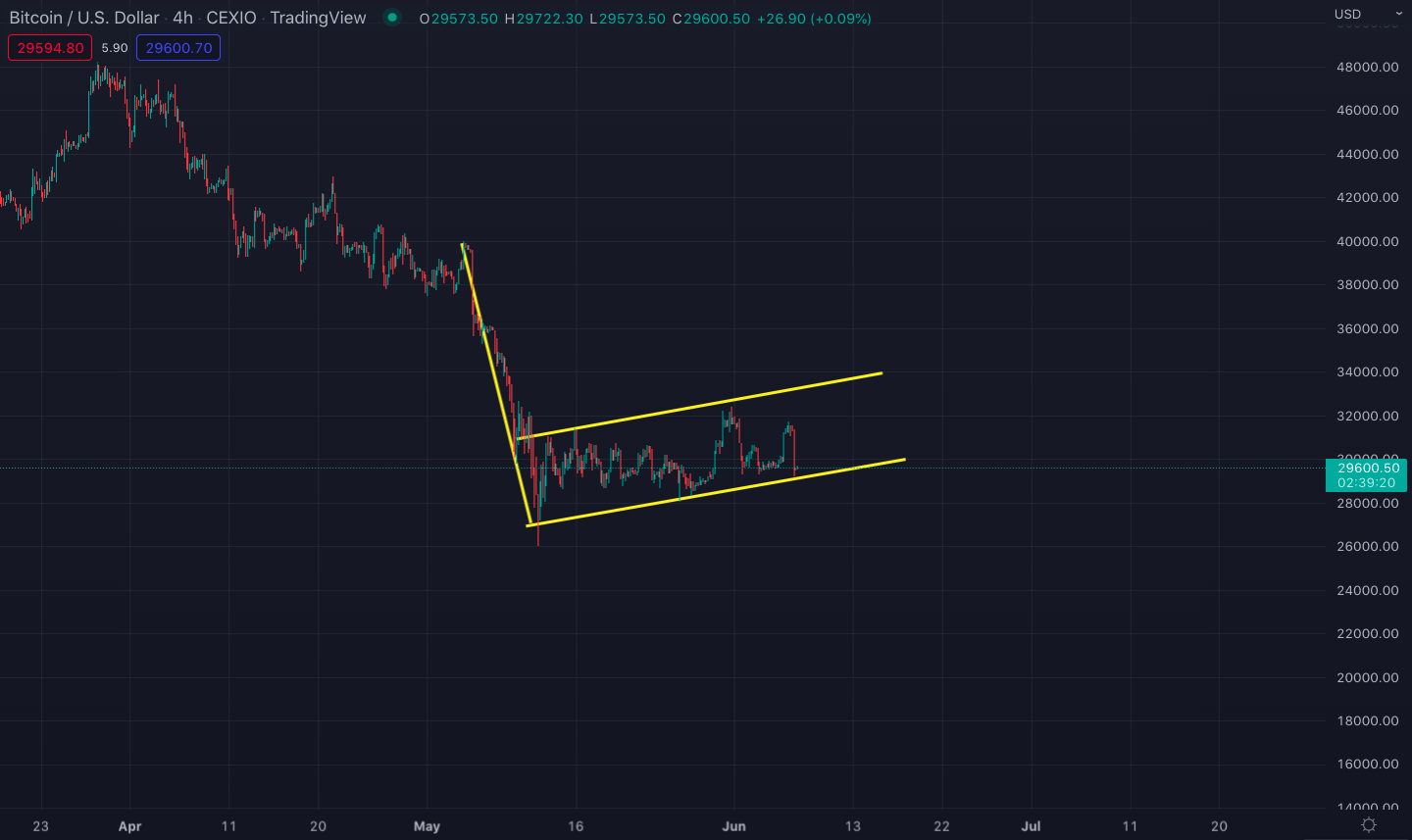The width and height of the screenshot is (1412, 840).
Task: Select the low value L29573.50
Action: click(628, 19)
